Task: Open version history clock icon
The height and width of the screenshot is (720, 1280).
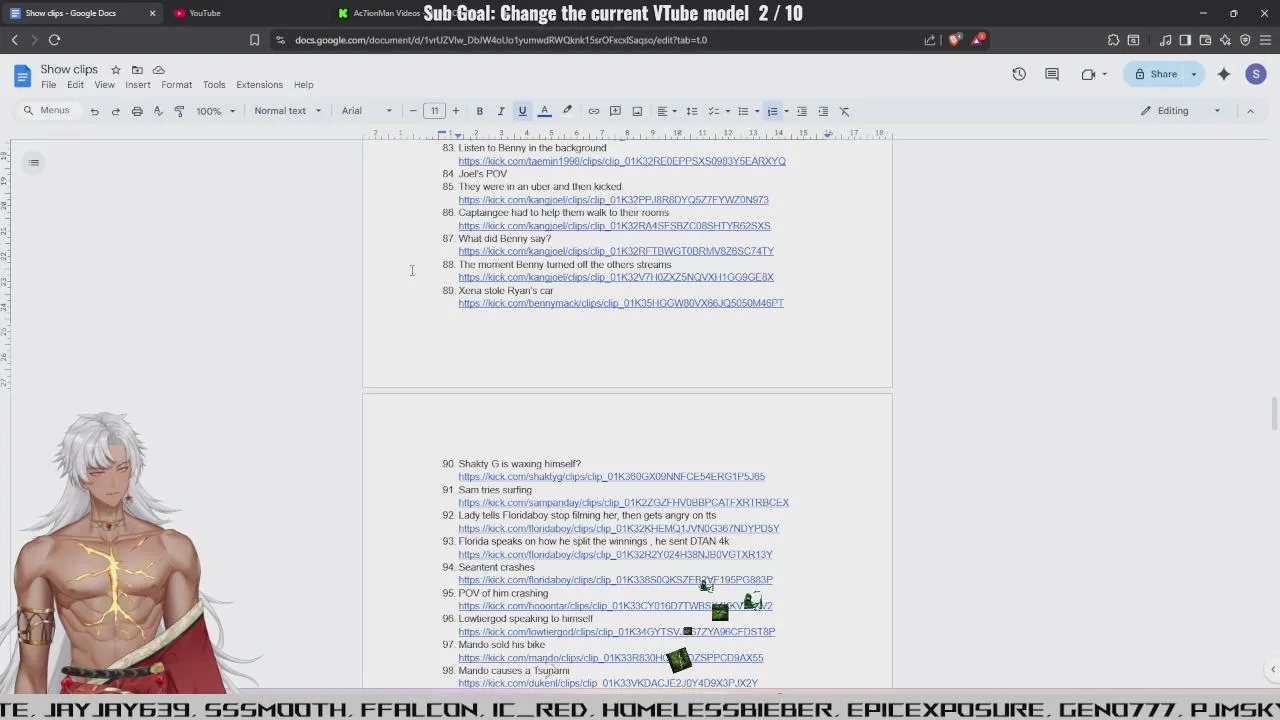Action: point(1019,74)
